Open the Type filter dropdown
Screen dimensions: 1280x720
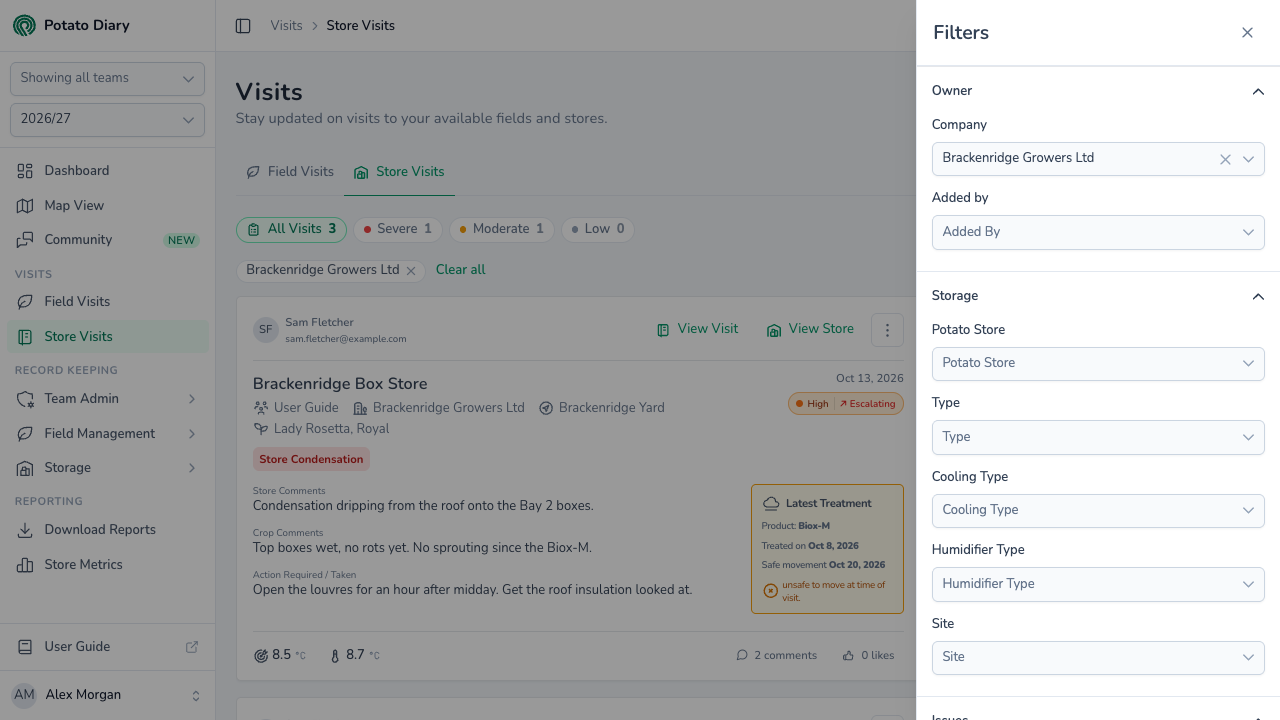[1098, 437]
